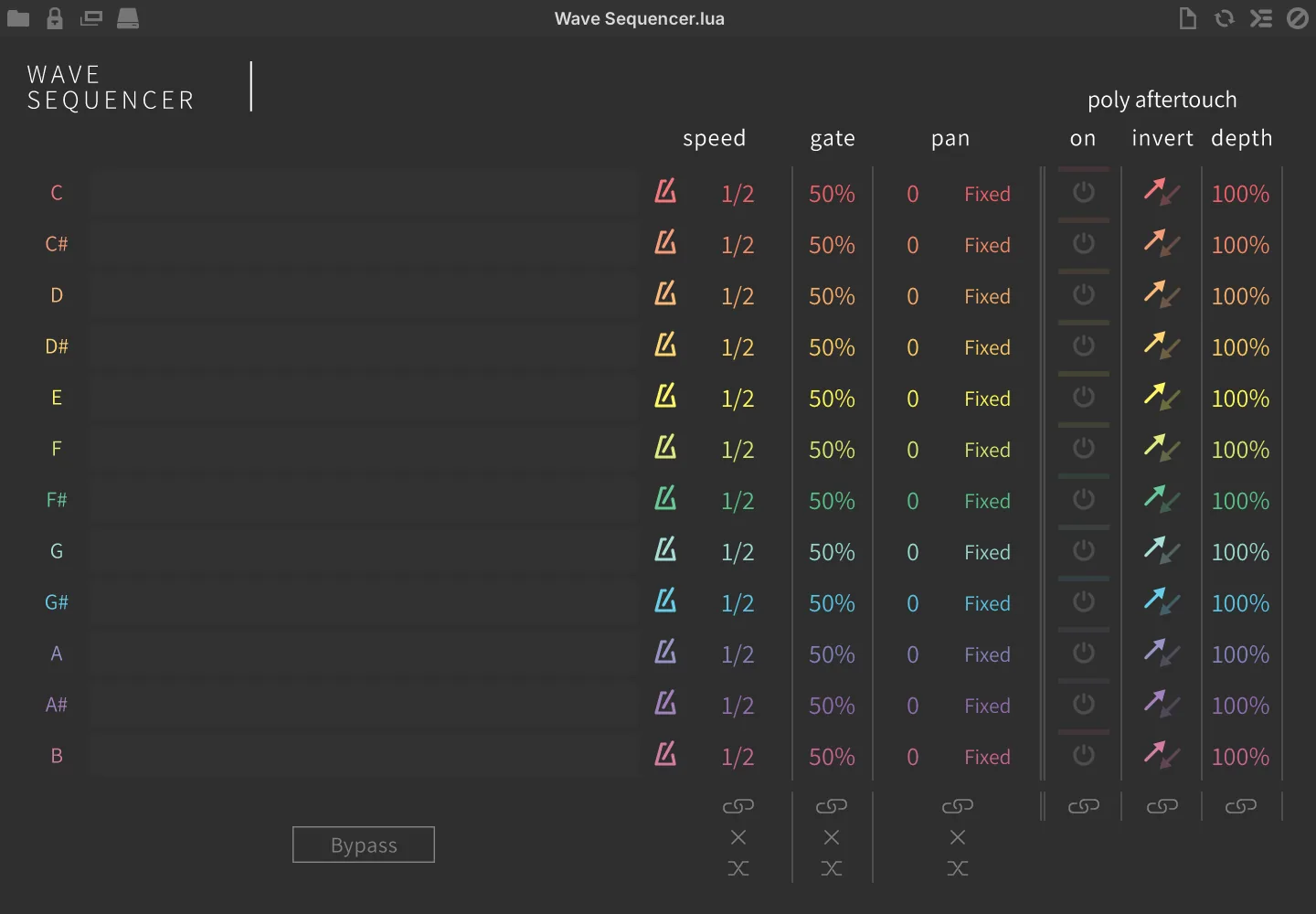Toggle aftertouch invert on row C#
The image size is (1316, 914).
(1162, 243)
